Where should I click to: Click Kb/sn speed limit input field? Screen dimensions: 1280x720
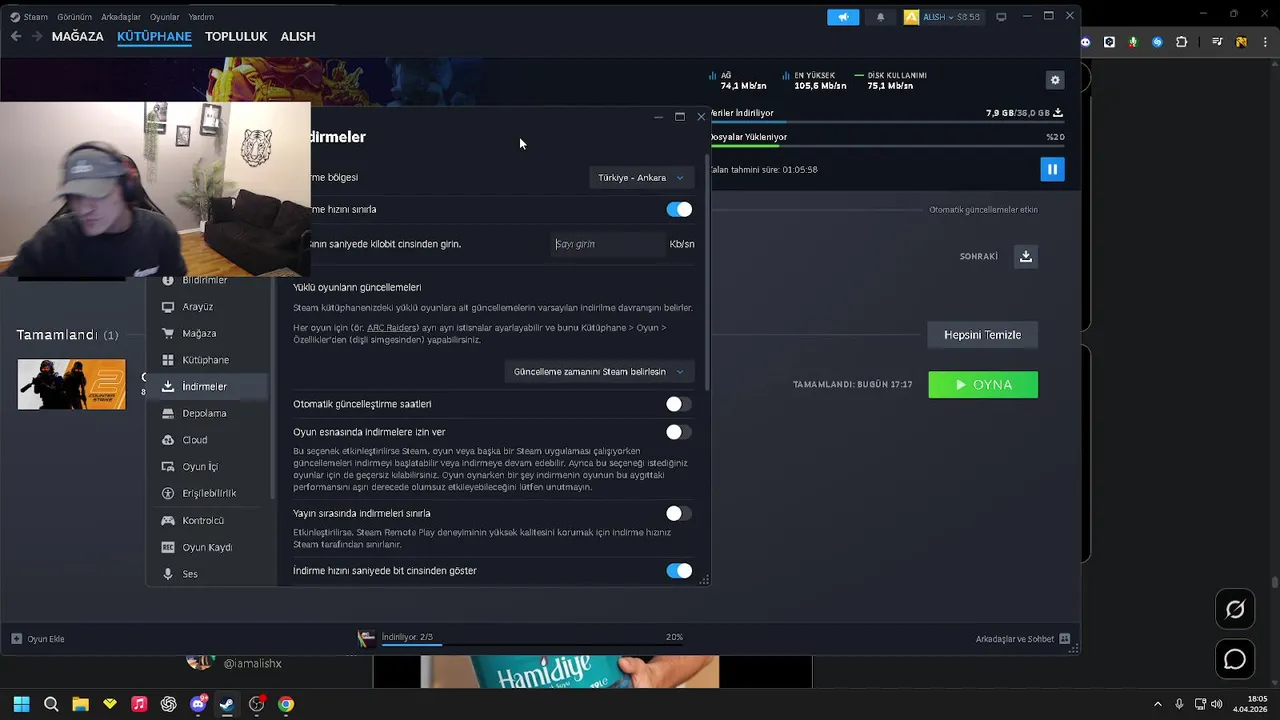pos(607,244)
